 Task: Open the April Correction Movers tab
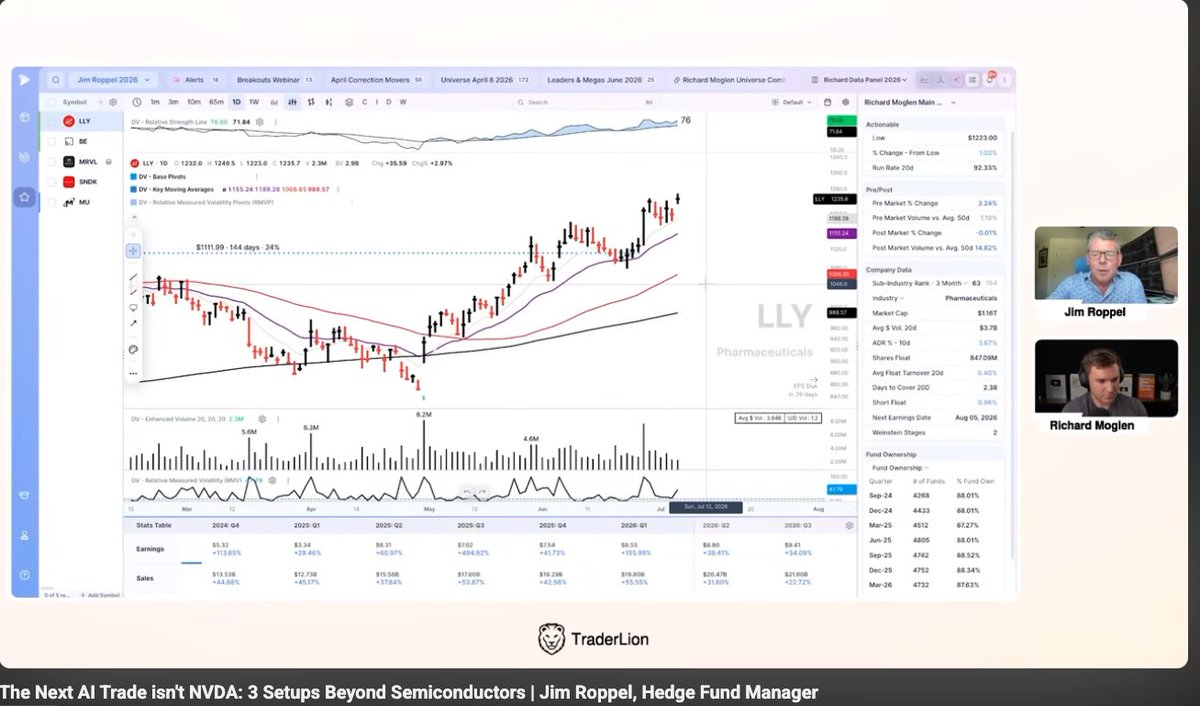coord(376,80)
